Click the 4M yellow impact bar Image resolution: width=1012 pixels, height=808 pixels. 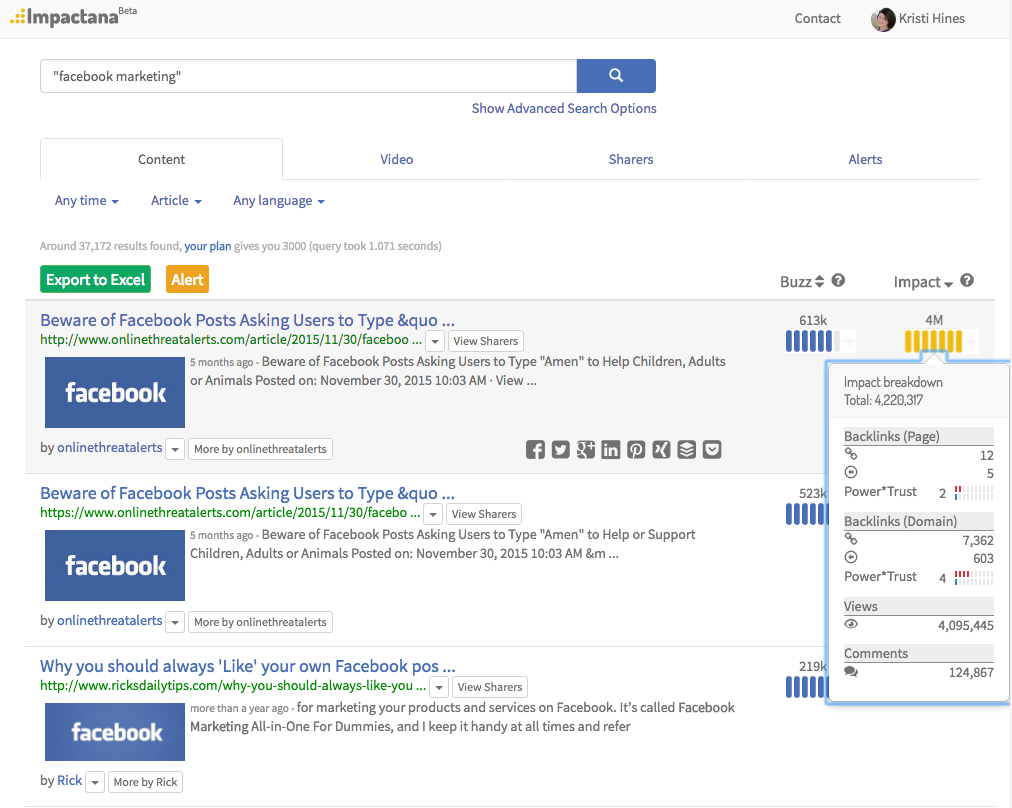(x=933, y=341)
